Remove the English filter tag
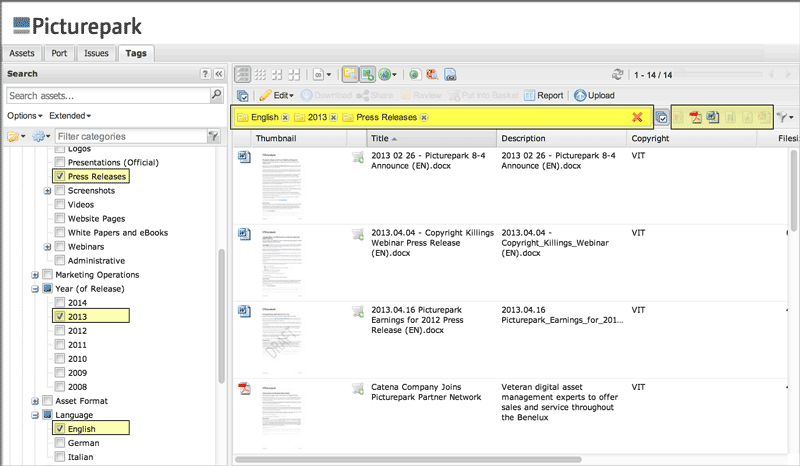This screenshot has height=466, width=800. click(x=285, y=117)
